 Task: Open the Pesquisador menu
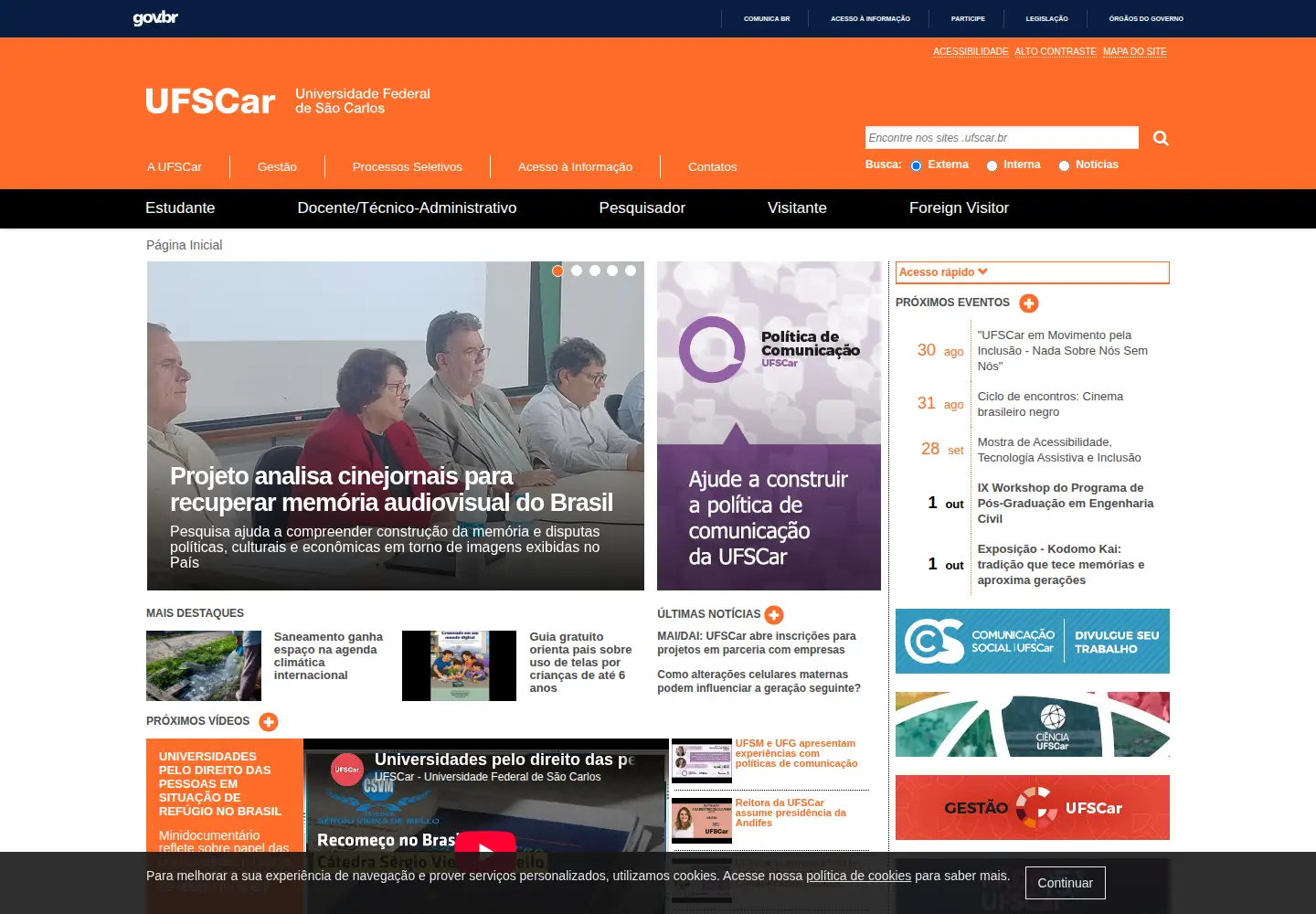(642, 208)
